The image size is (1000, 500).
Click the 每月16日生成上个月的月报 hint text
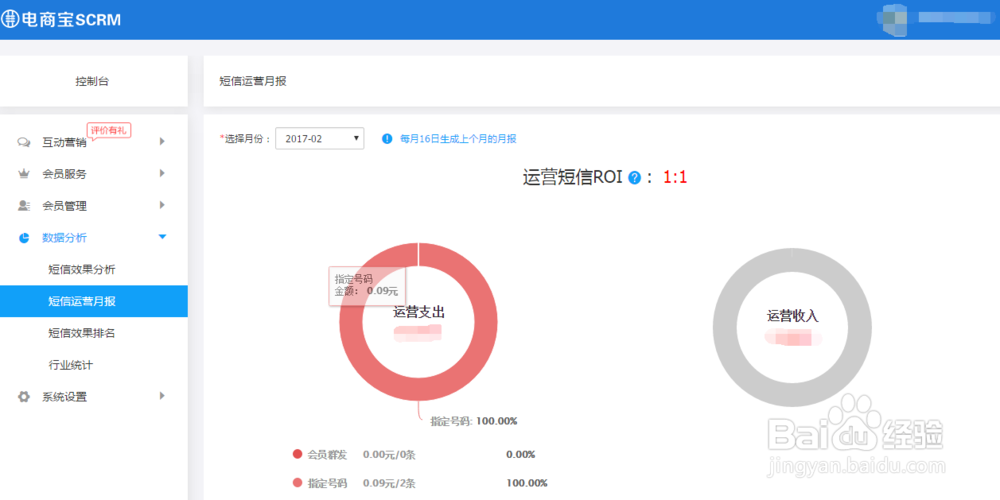pos(458,138)
